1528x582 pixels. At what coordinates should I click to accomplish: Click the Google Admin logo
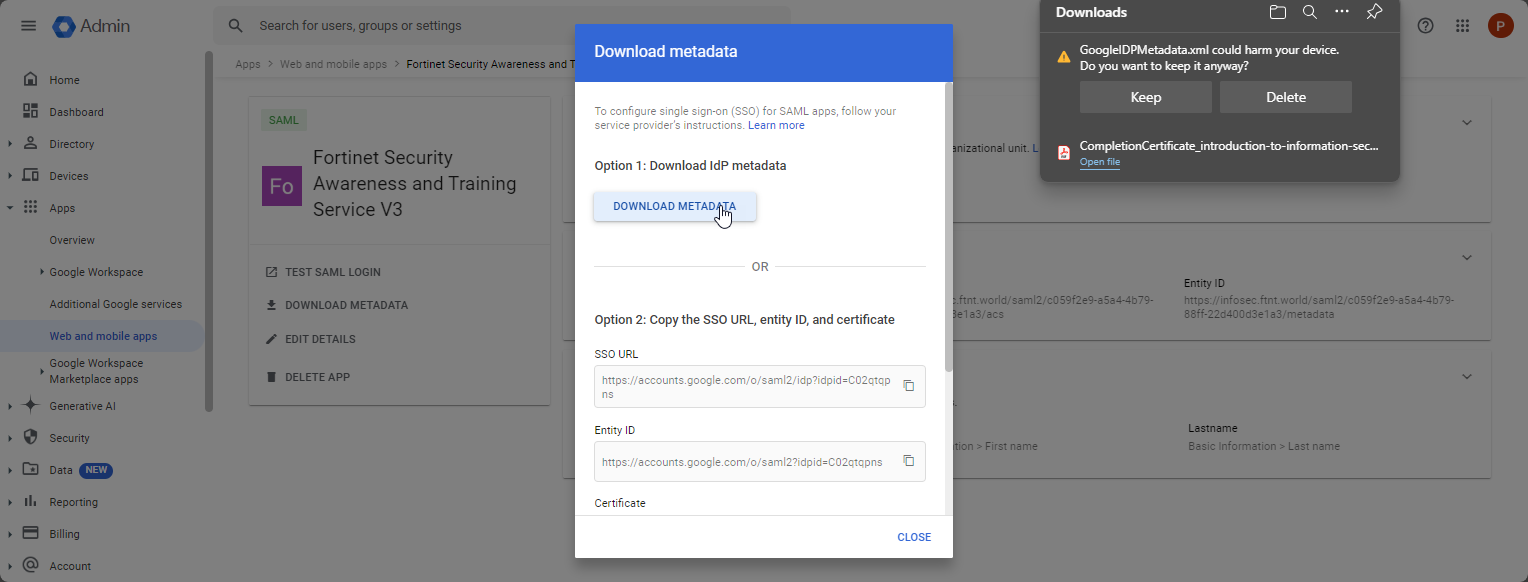coord(92,26)
